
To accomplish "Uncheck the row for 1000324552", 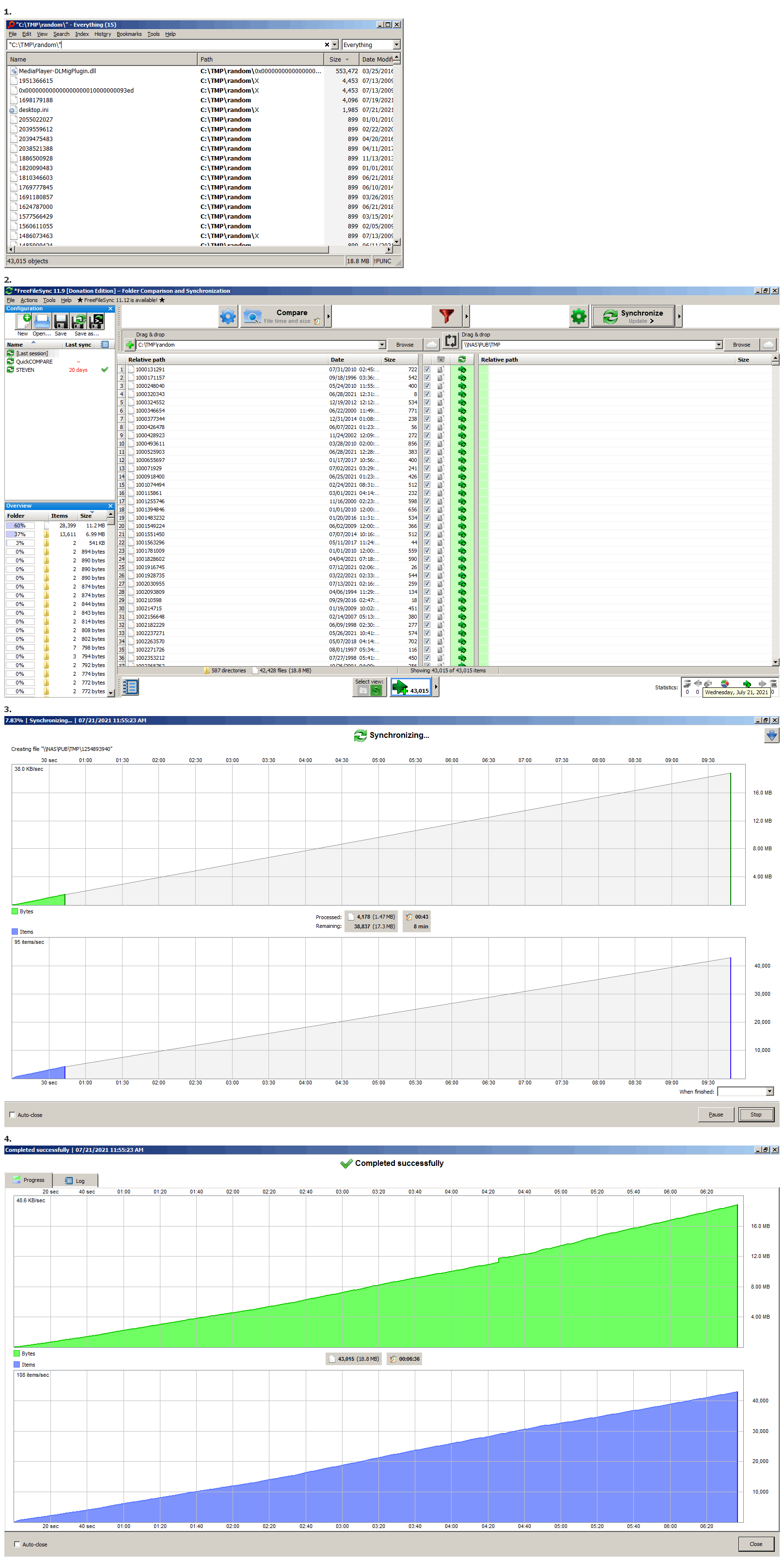I will (x=427, y=402).
